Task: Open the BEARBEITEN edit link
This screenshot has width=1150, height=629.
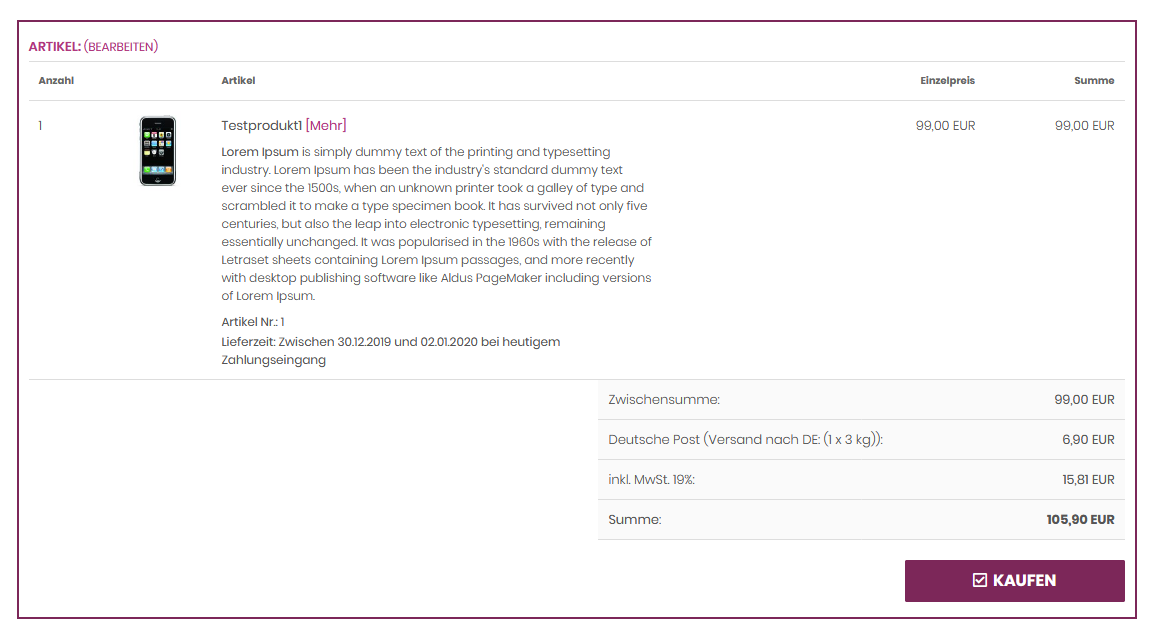Action: tap(121, 46)
